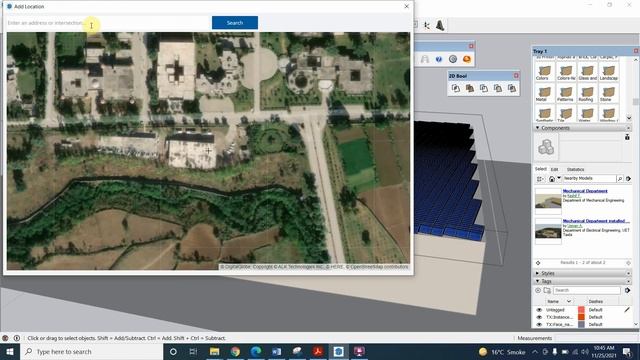Open the Colors materials folder
The image size is (640, 360).
544,72
